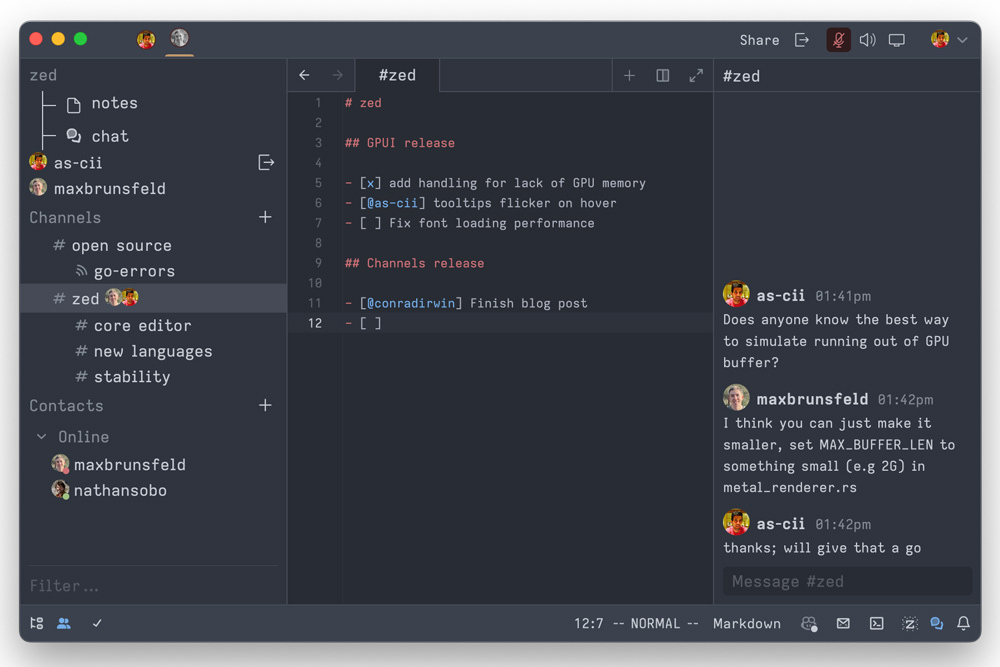Click the leave call icon beside as-cii

coord(266,163)
